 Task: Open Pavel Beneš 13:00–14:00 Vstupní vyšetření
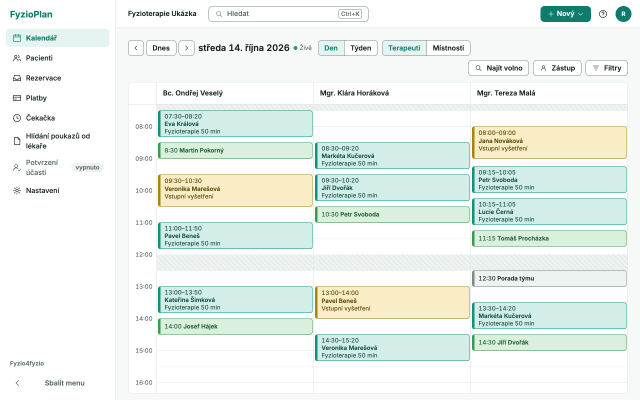click(392, 302)
